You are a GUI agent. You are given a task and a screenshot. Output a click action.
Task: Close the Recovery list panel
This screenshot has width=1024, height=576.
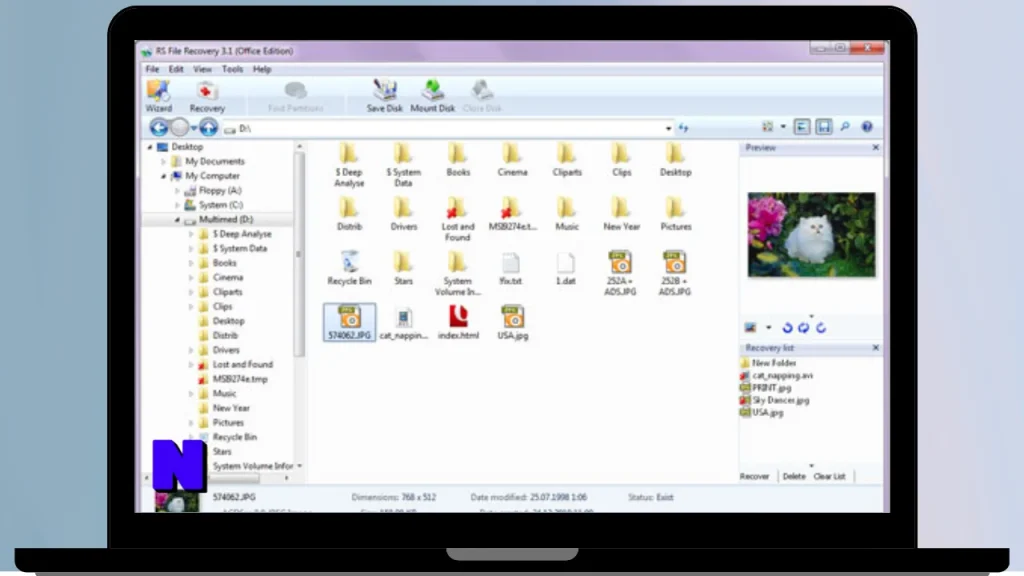click(x=876, y=347)
